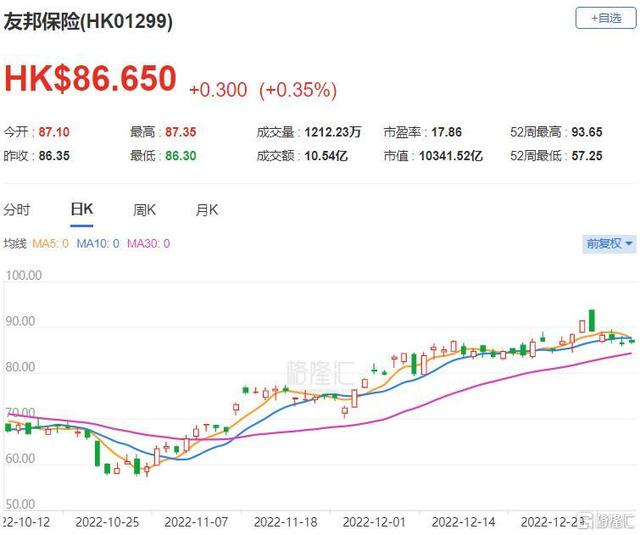Add stock via +自选 button
The image size is (640, 535).
pos(606,18)
